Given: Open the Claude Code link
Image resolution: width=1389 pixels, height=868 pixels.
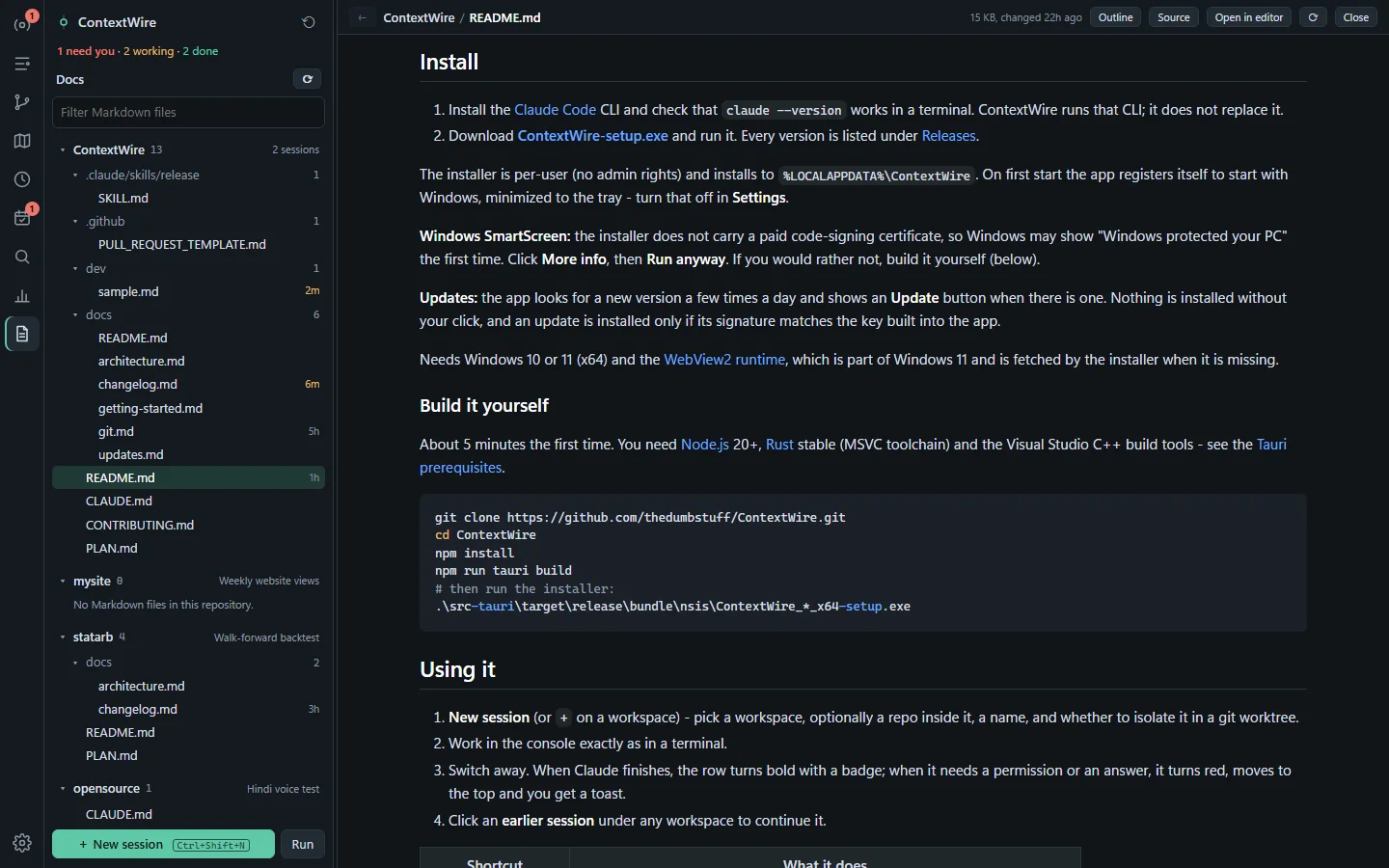Looking at the screenshot, I should 556,110.
